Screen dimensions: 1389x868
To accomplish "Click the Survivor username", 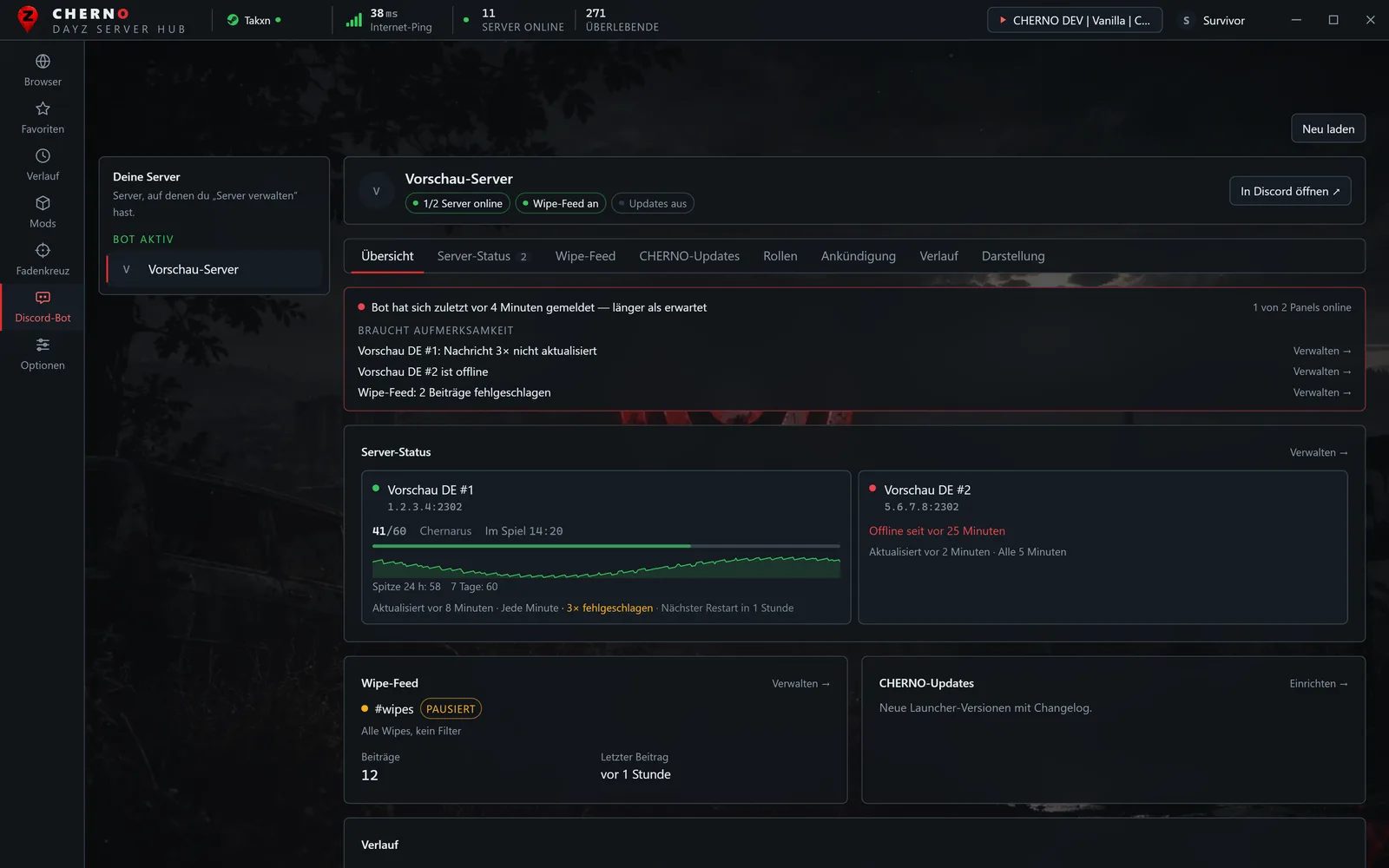I will (x=1223, y=20).
